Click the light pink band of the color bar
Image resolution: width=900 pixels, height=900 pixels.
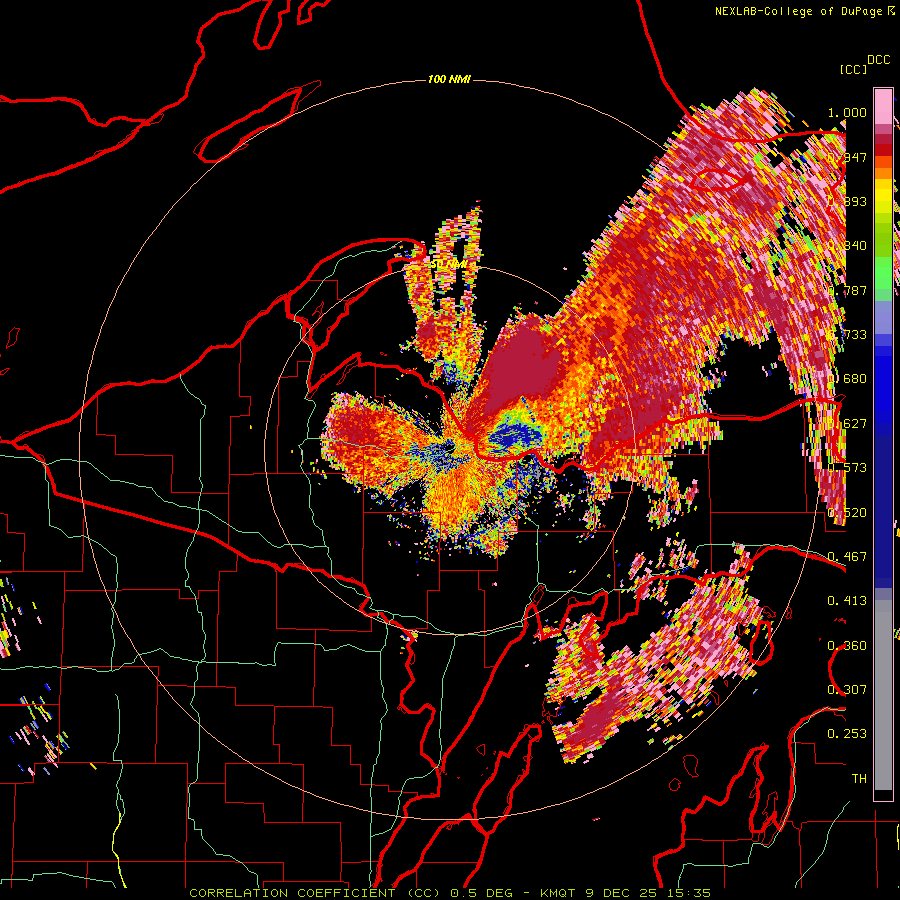[x=883, y=107]
